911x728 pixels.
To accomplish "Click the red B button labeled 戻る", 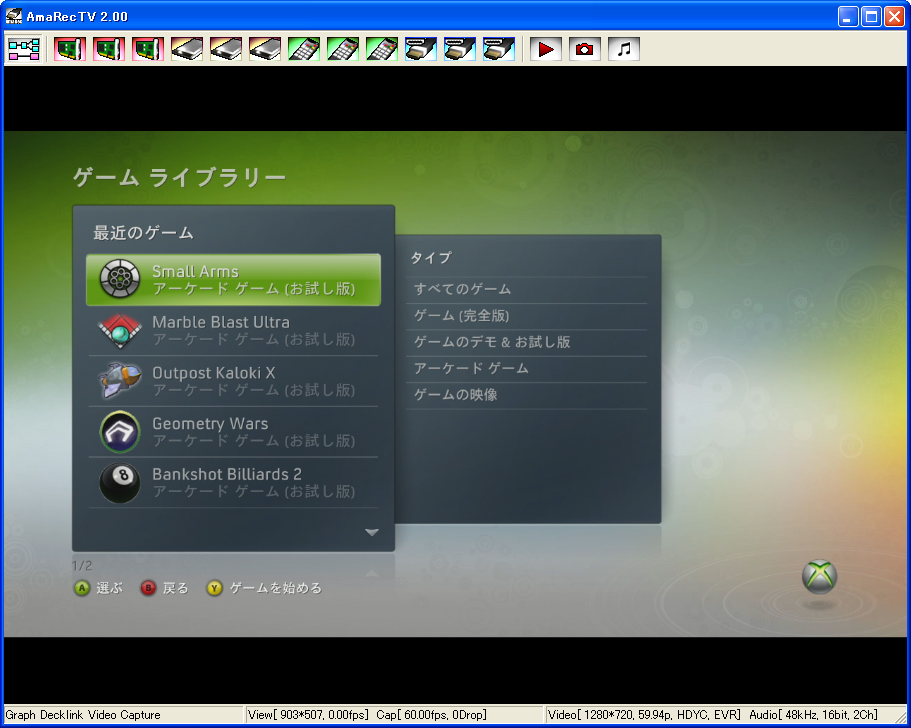I will coord(148,589).
